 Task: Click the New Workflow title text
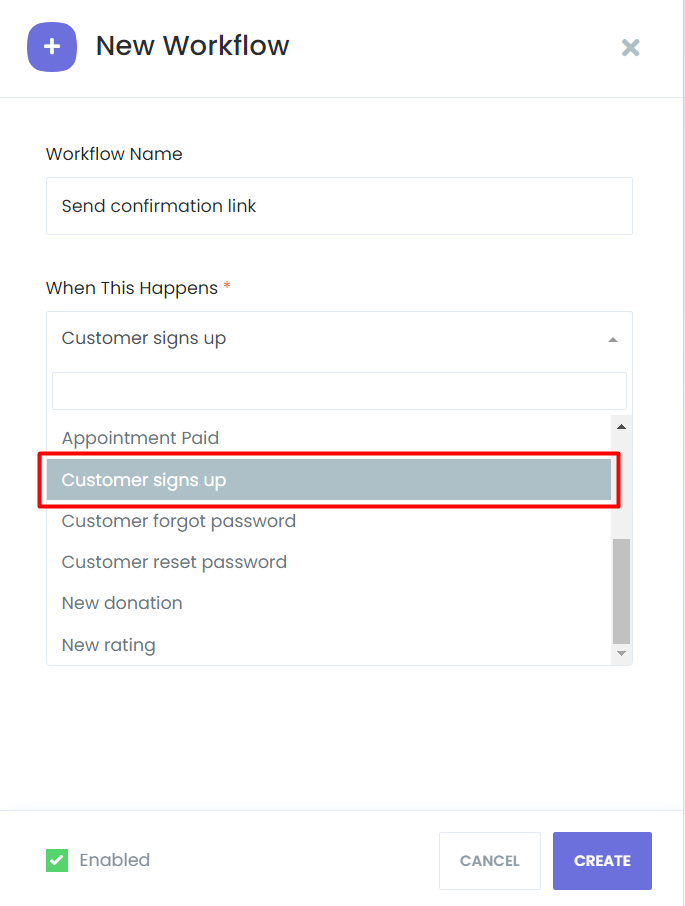192,46
